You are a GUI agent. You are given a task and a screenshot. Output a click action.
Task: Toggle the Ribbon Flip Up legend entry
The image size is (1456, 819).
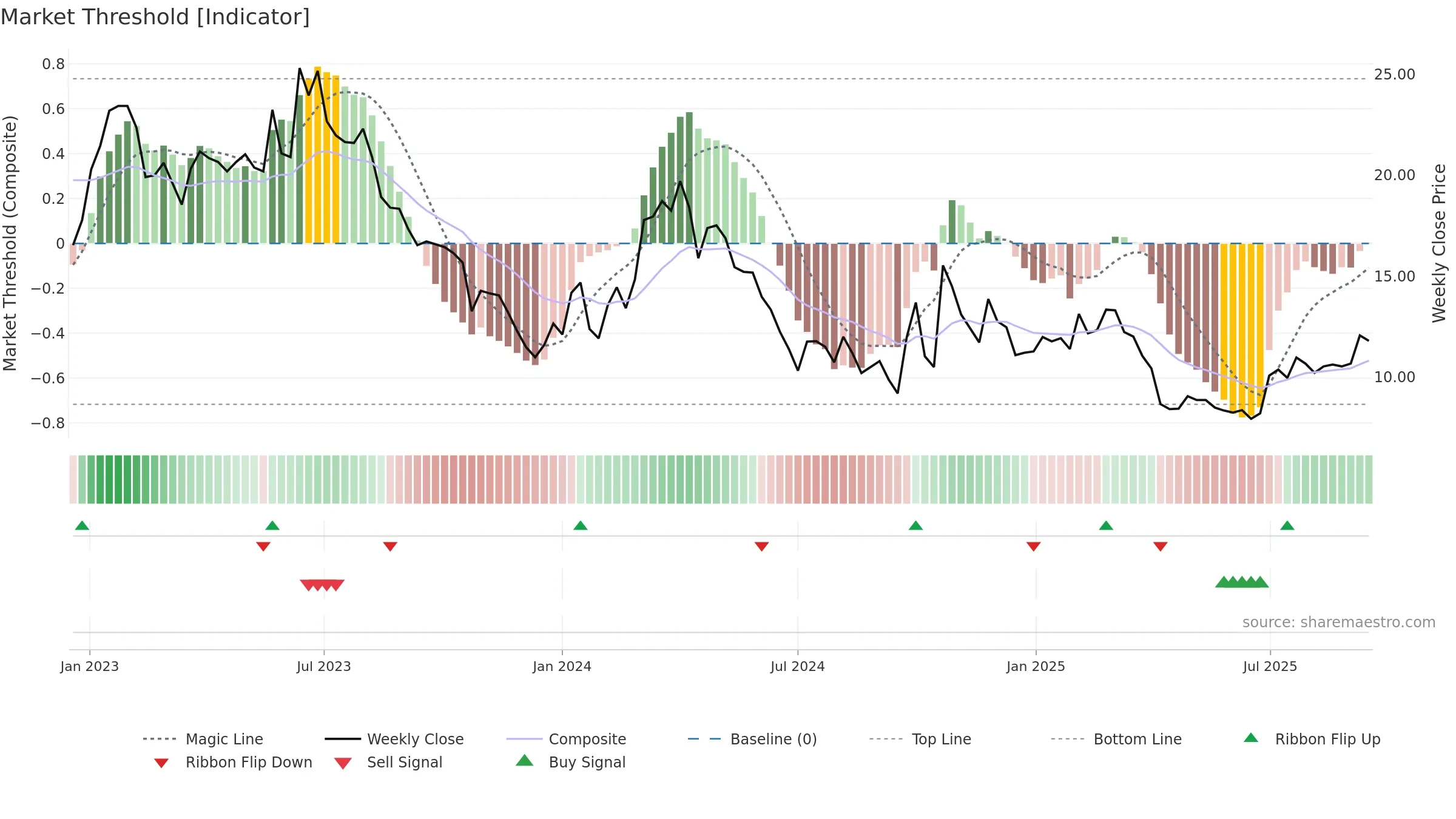[1312, 739]
